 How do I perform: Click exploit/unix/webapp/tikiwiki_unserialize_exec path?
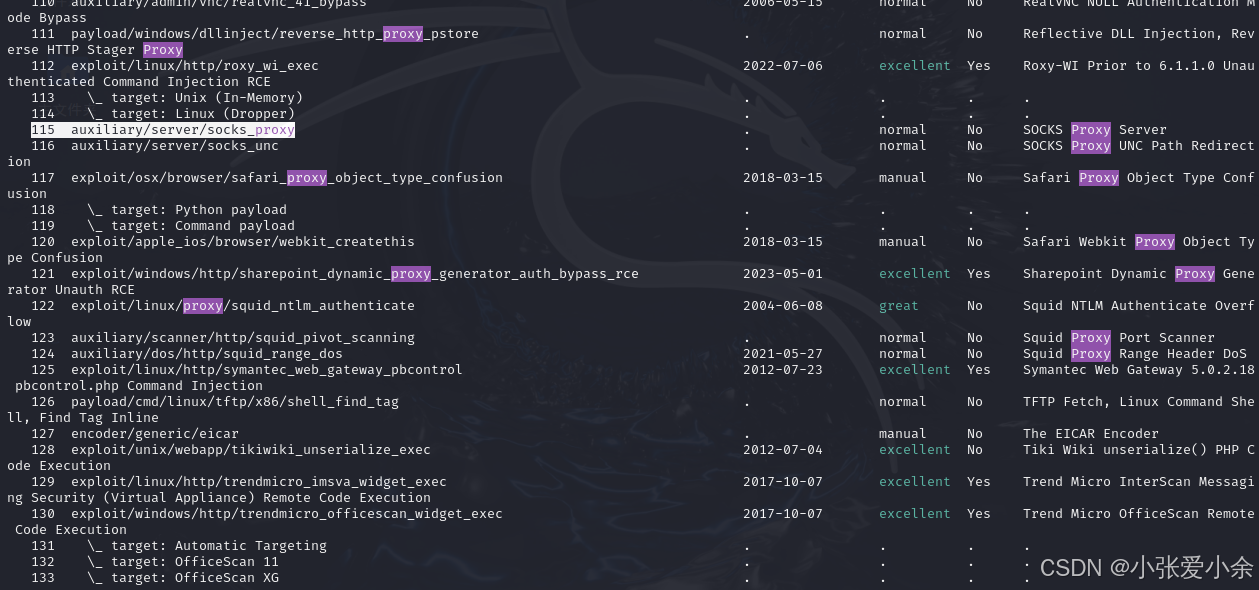tap(251, 450)
